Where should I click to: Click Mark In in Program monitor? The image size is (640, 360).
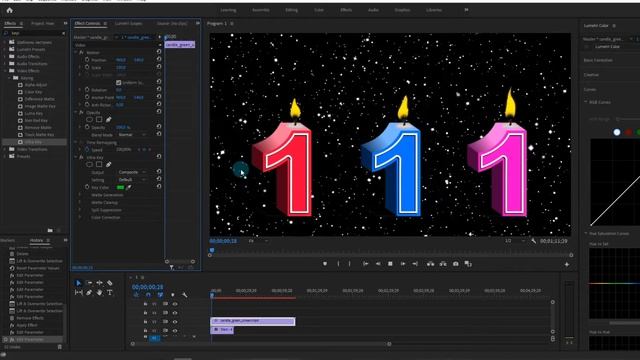338,264
